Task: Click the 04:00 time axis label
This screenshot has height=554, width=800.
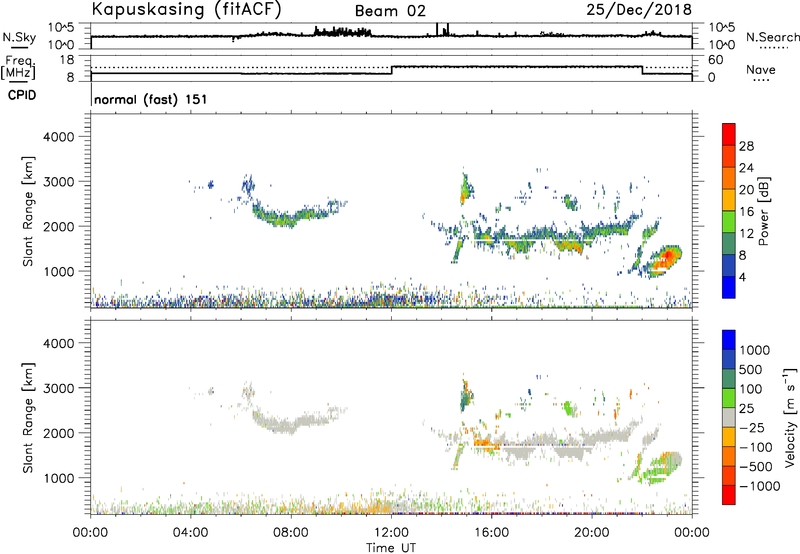Action: click(190, 533)
